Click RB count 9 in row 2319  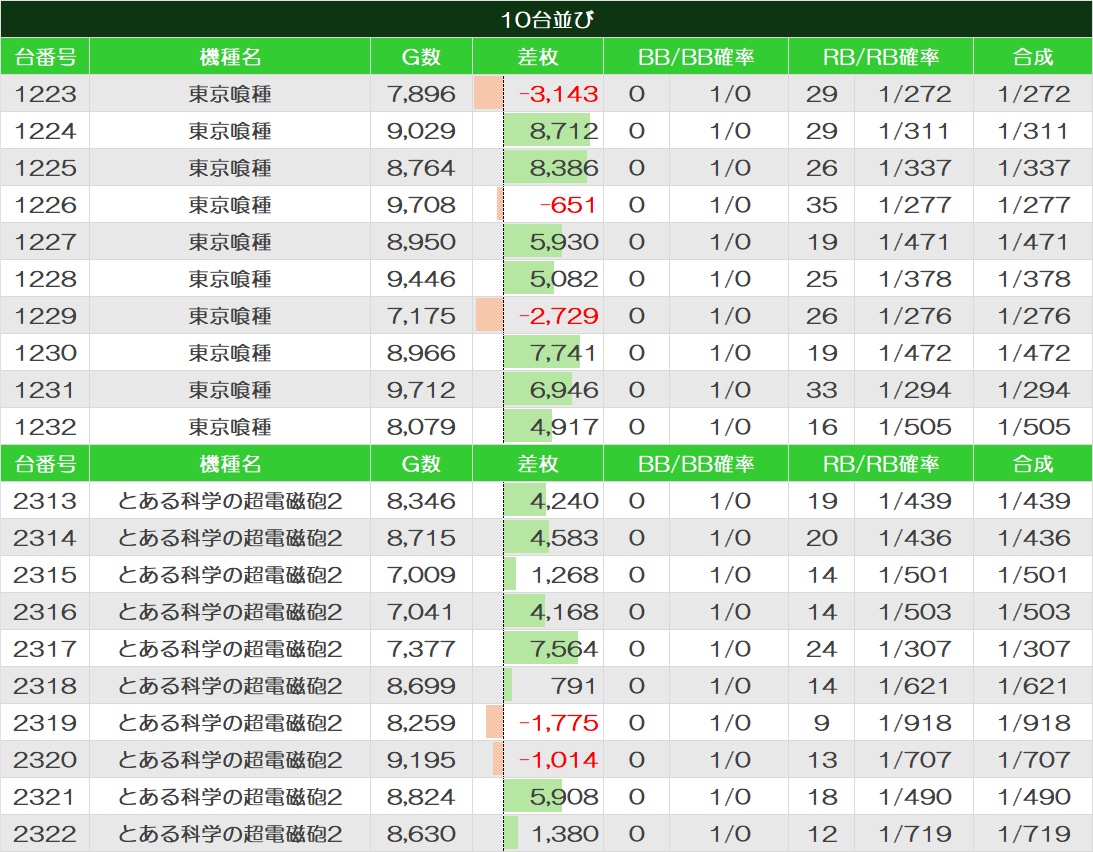822,722
